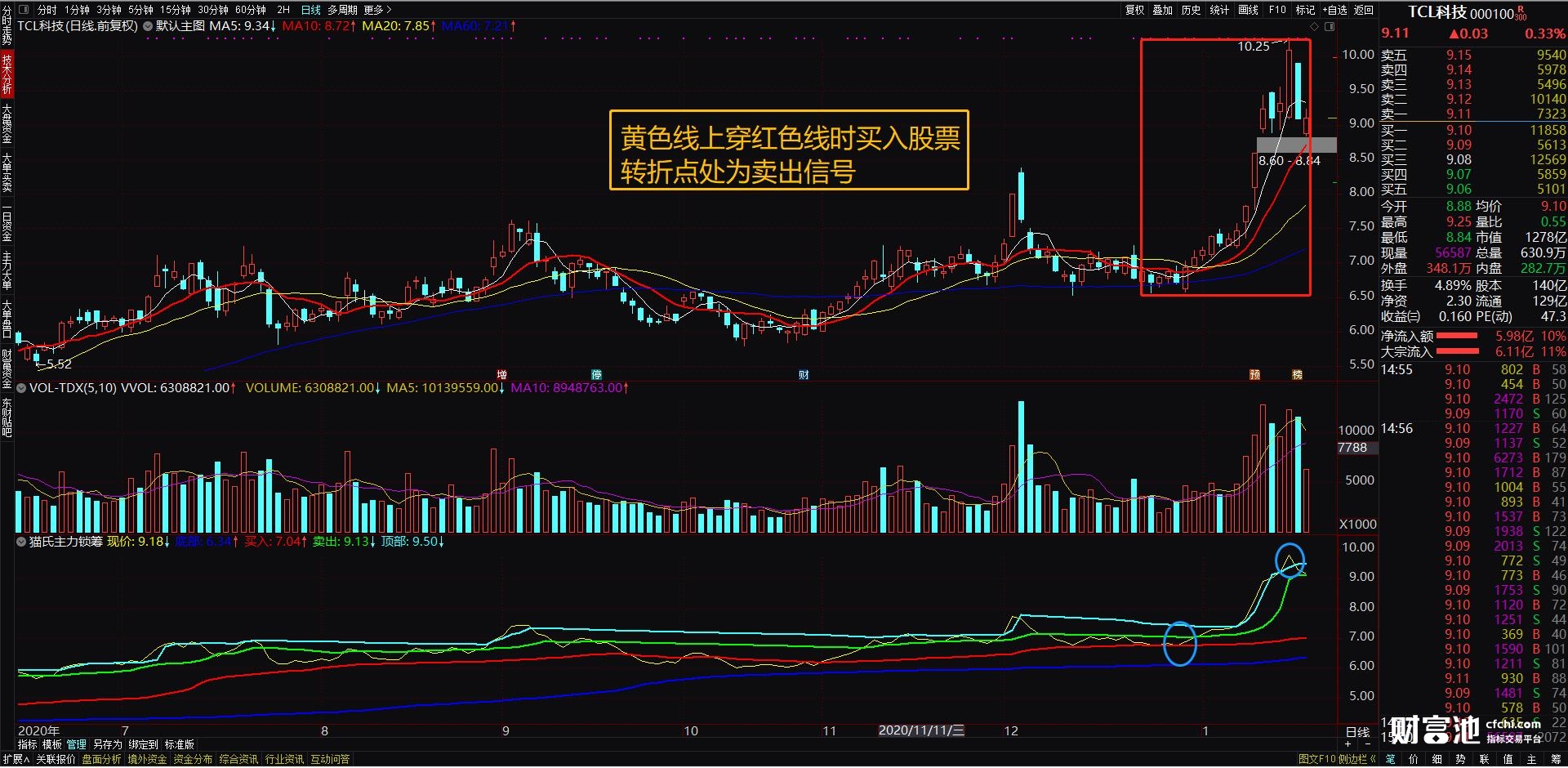
Task: Click the 卖一 price 9.11 in the order book
Action: [1459, 114]
